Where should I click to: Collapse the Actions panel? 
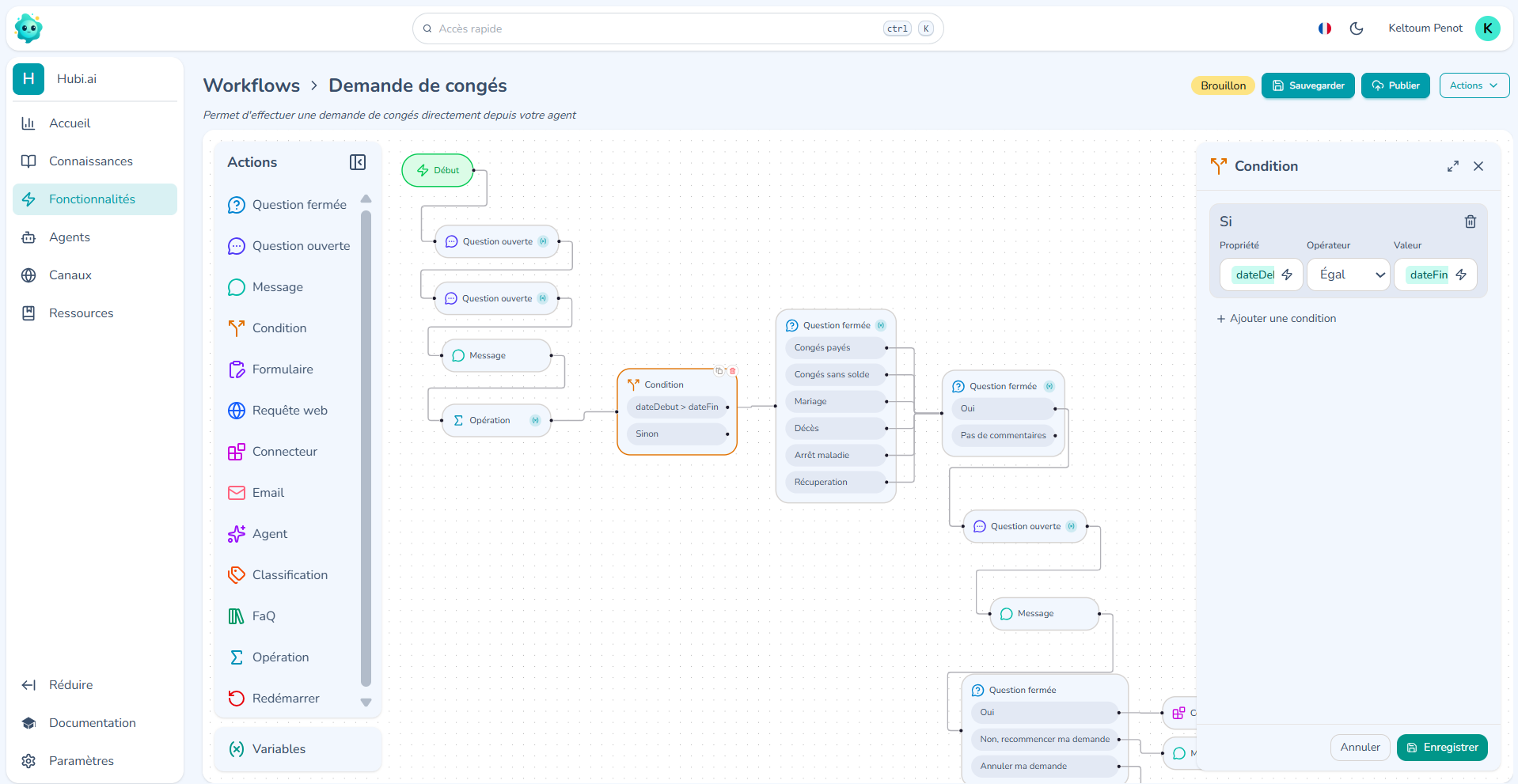pos(358,162)
